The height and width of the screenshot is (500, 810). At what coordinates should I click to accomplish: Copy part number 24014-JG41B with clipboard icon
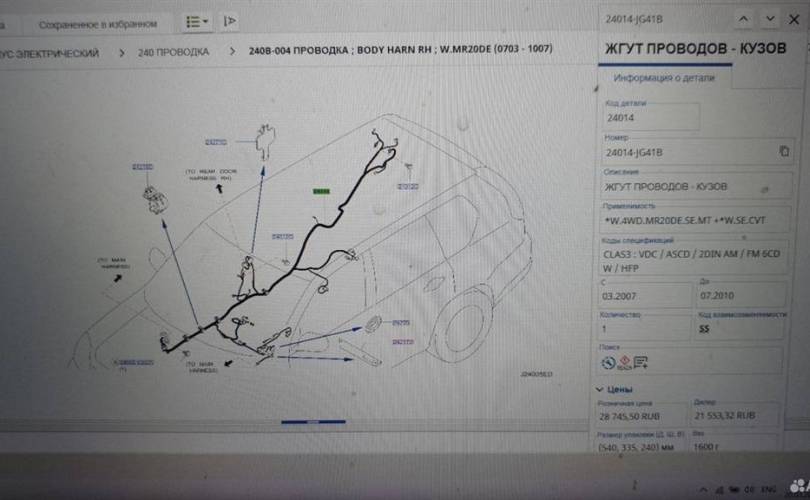click(x=784, y=151)
